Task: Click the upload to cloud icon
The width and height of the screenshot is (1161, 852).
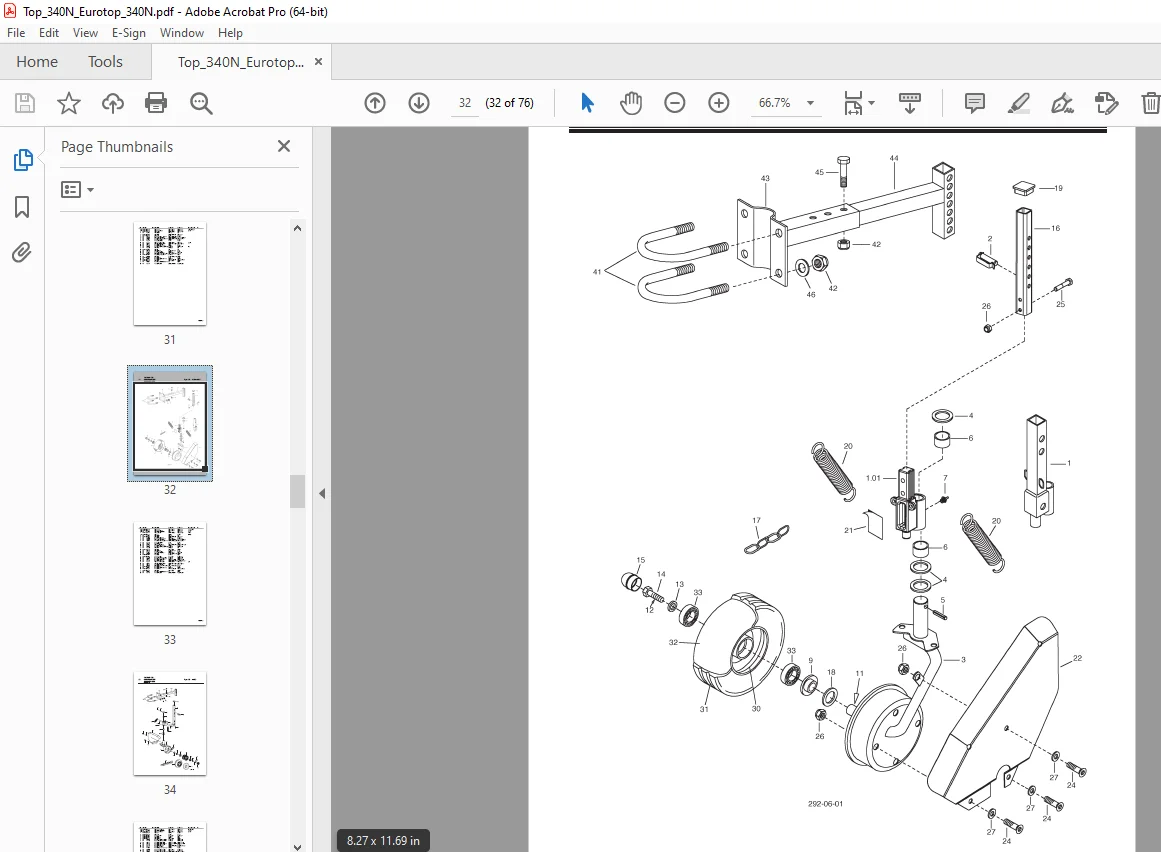Action: pyautogui.click(x=113, y=103)
